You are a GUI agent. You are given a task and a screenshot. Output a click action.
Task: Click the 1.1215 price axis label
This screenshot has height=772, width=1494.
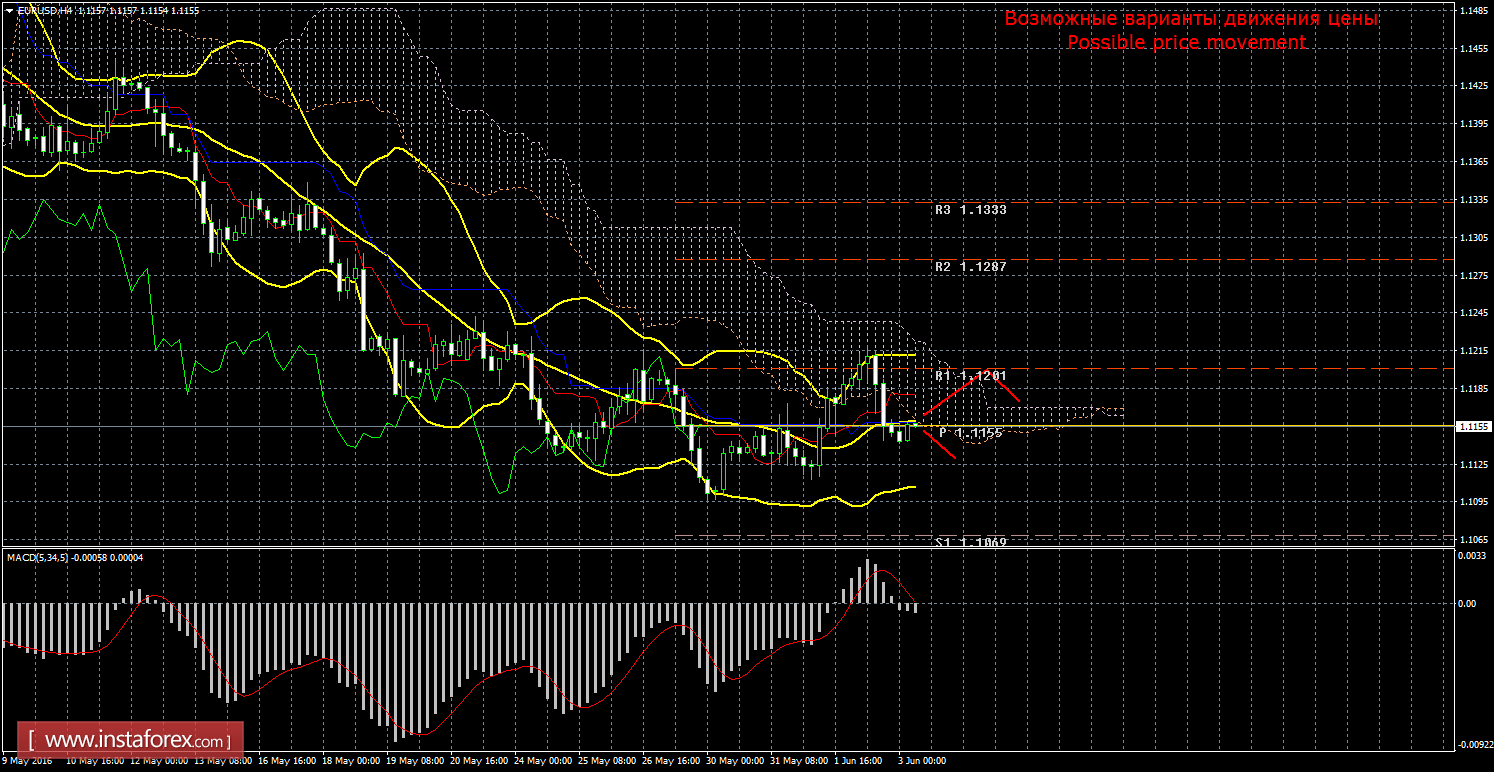(x=1474, y=351)
